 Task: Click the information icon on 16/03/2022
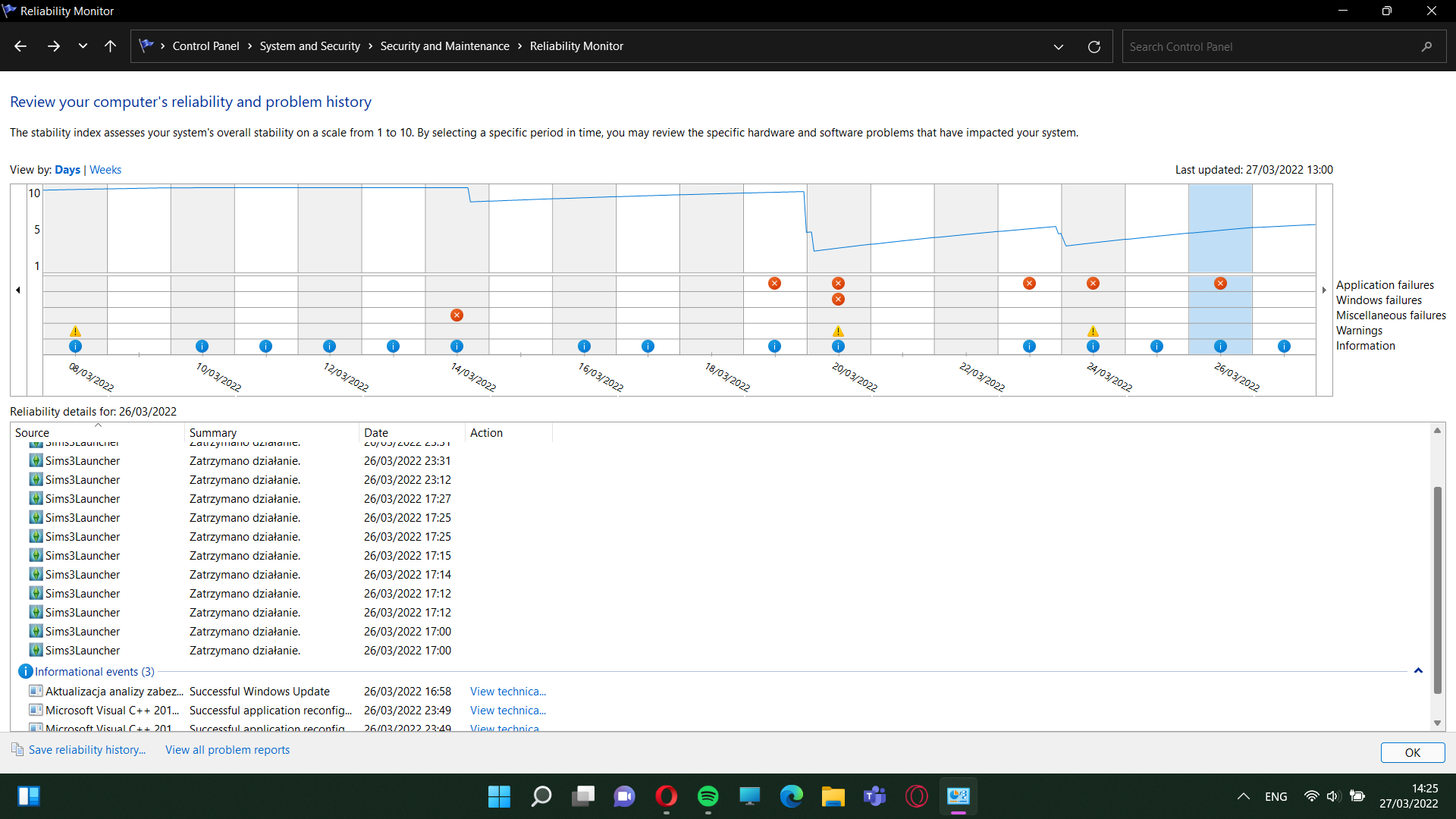pos(584,346)
